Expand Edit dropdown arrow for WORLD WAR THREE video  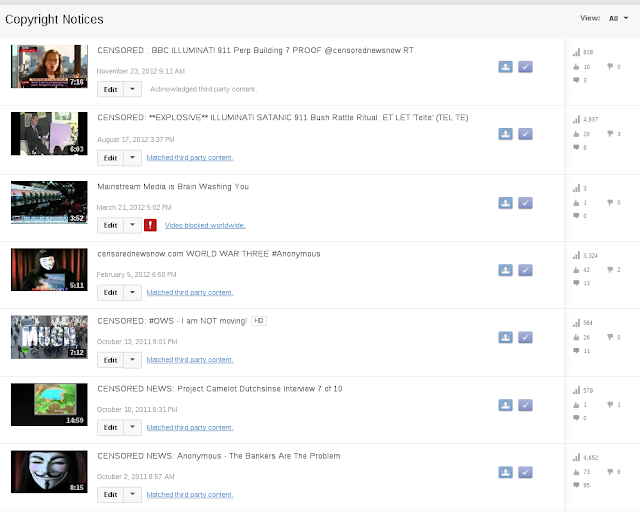[132, 292]
